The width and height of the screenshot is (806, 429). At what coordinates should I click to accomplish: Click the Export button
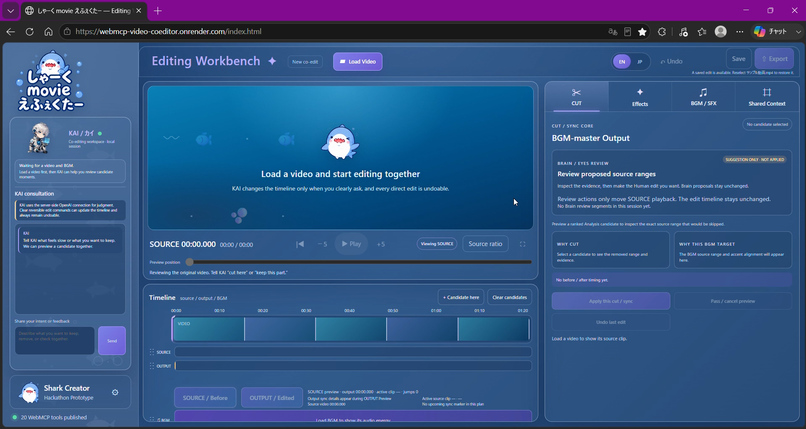point(774,59)
